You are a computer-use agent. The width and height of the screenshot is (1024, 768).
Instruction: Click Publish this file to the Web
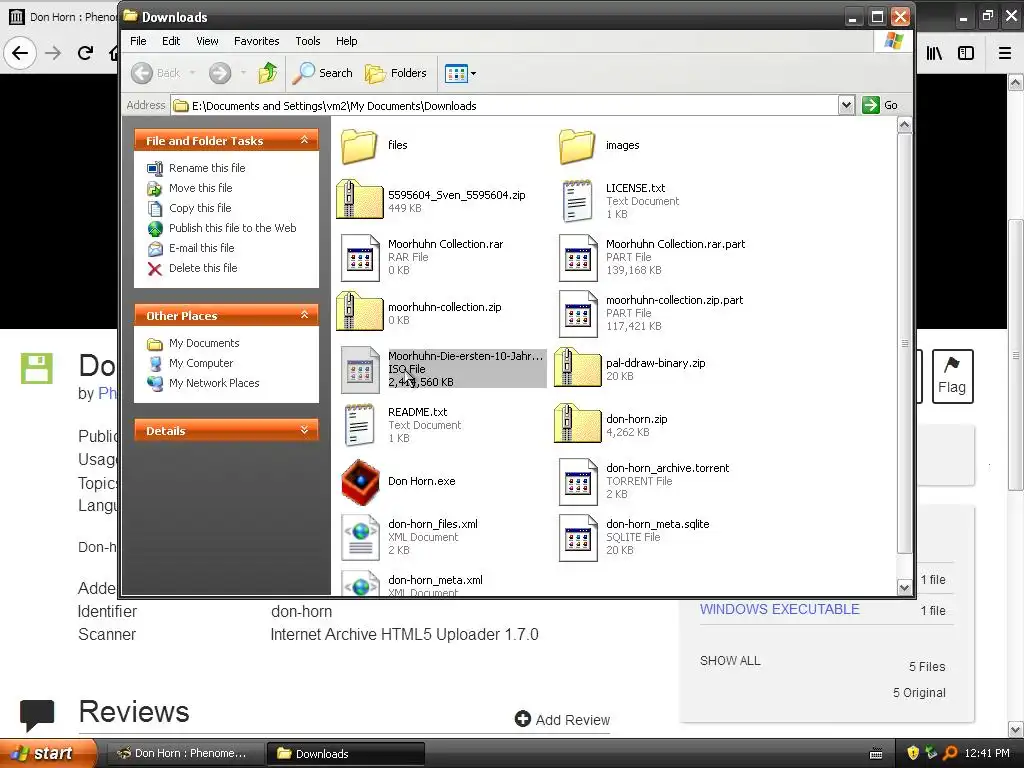tap(232, 228)
